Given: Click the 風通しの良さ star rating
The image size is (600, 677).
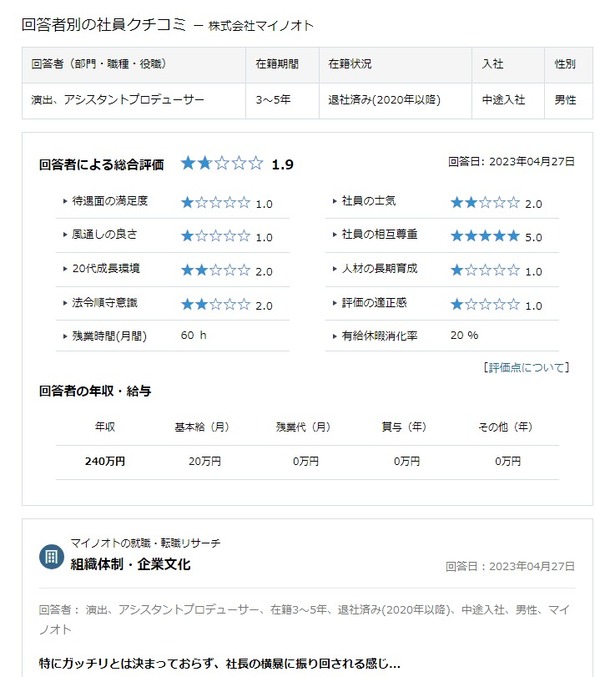Looking at the screenshot, I should click(215, 236).
